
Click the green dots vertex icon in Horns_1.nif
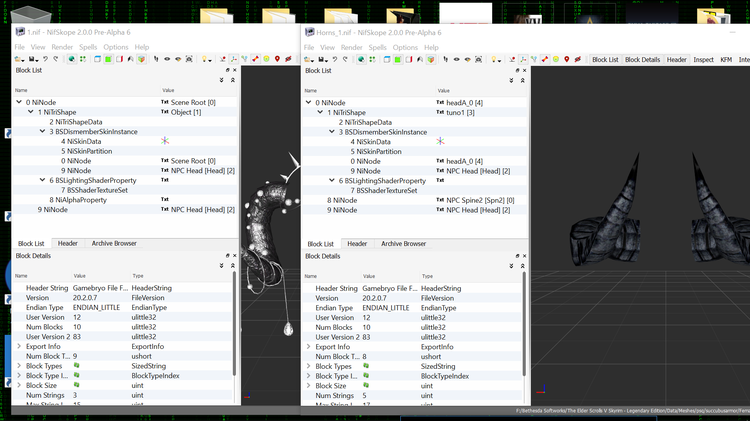click(x=372, y=59)
